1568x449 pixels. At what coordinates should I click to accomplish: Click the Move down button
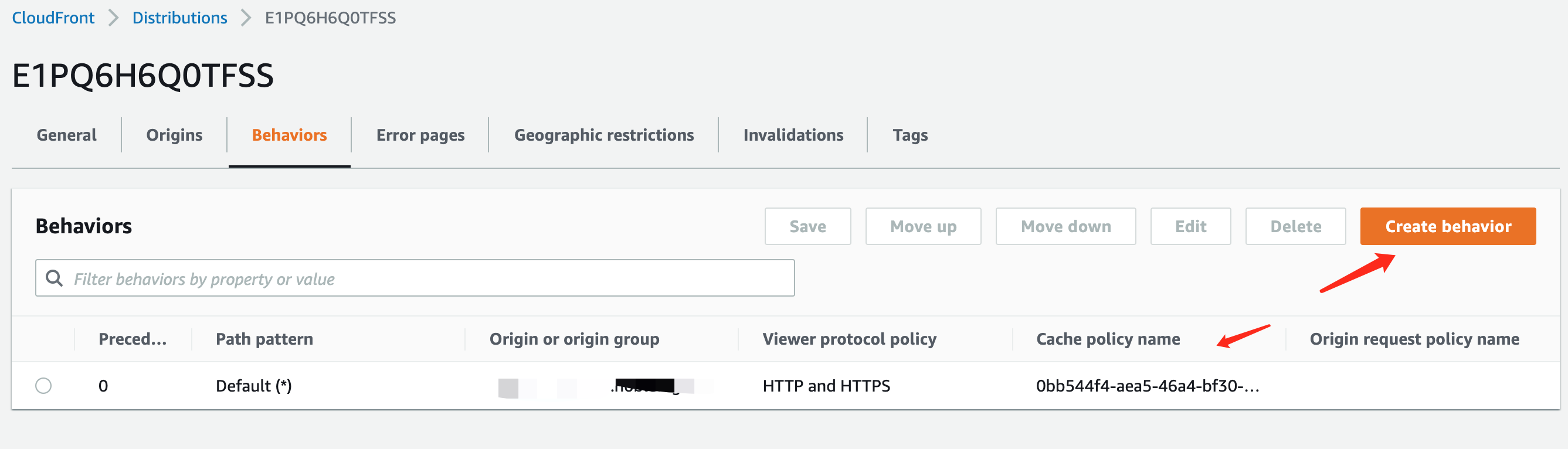pos(1065,226)
